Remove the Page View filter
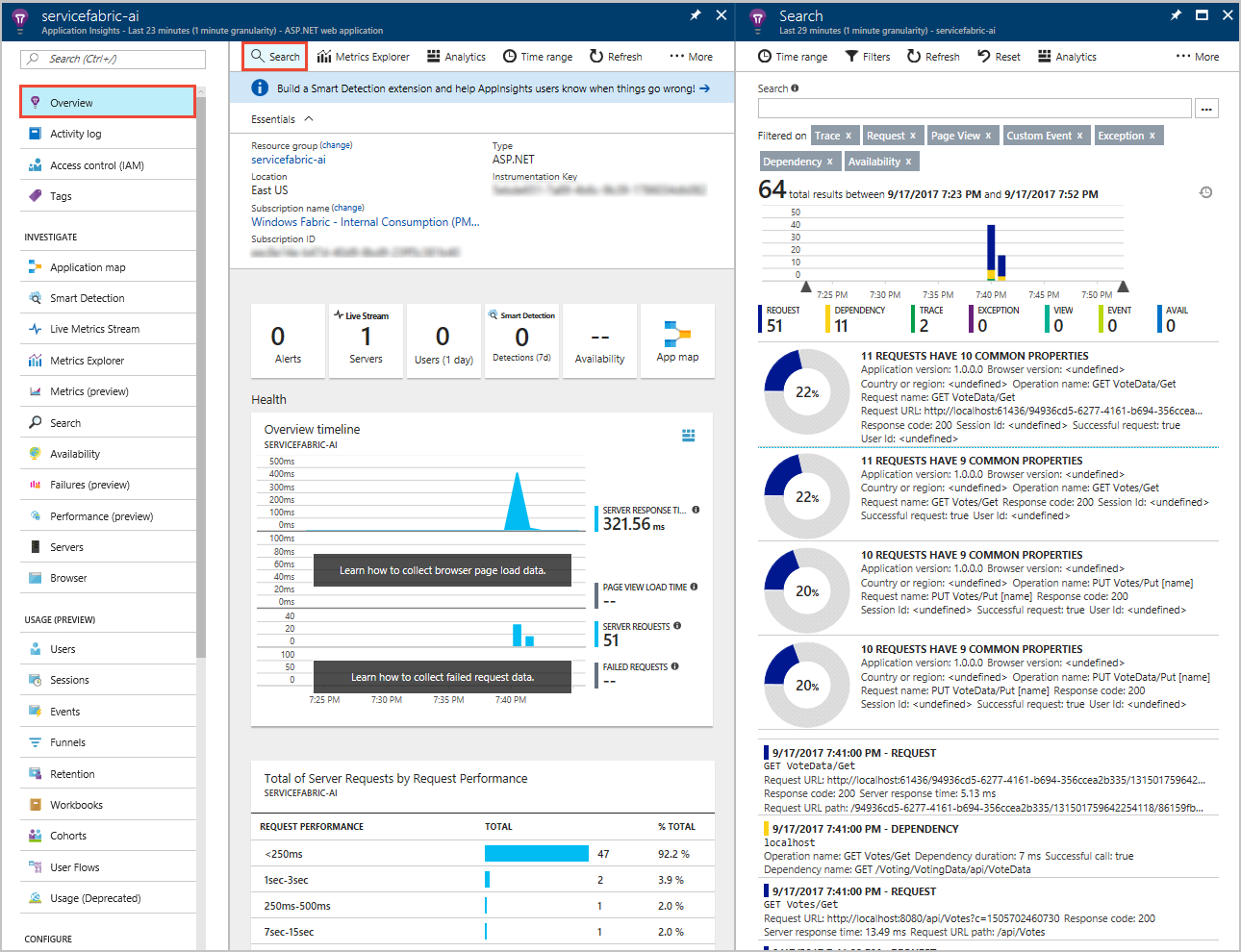 [x=988, y=136]
